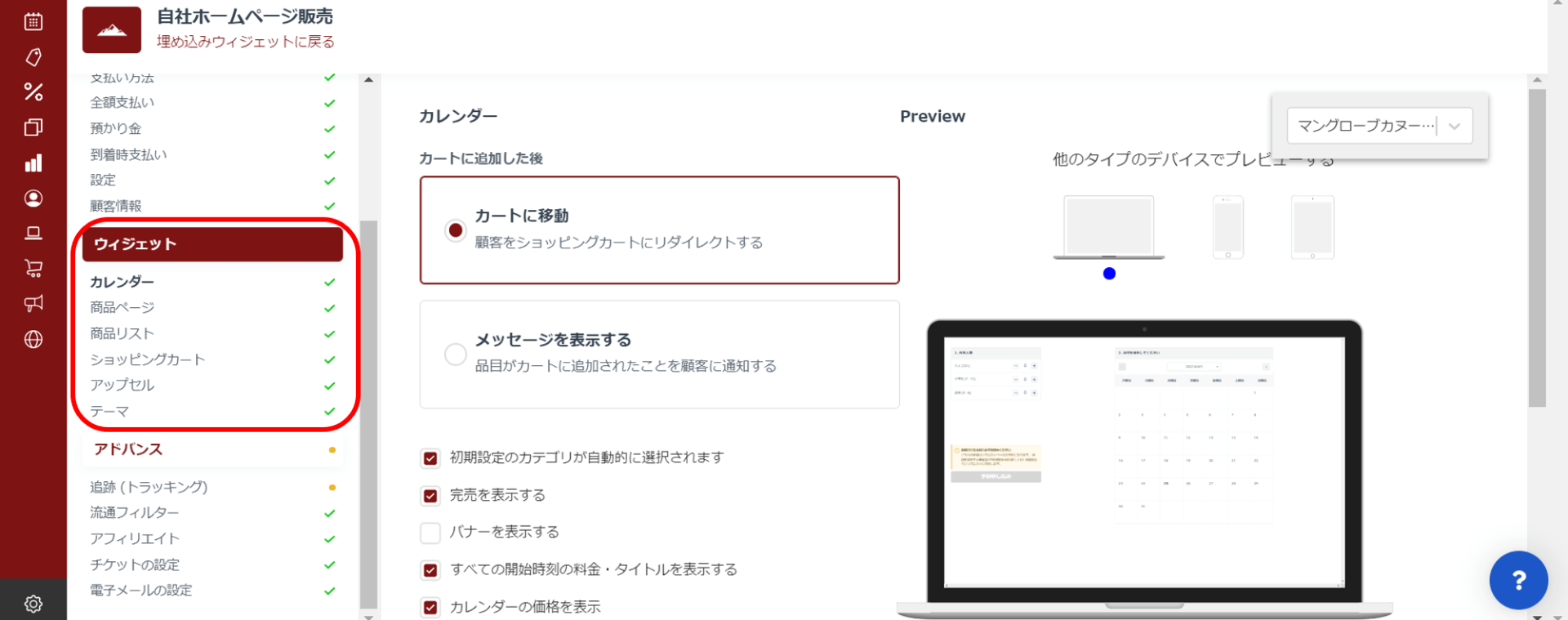
Task: Click the globe icon in sidebar
Action: (x=33, y=339)
